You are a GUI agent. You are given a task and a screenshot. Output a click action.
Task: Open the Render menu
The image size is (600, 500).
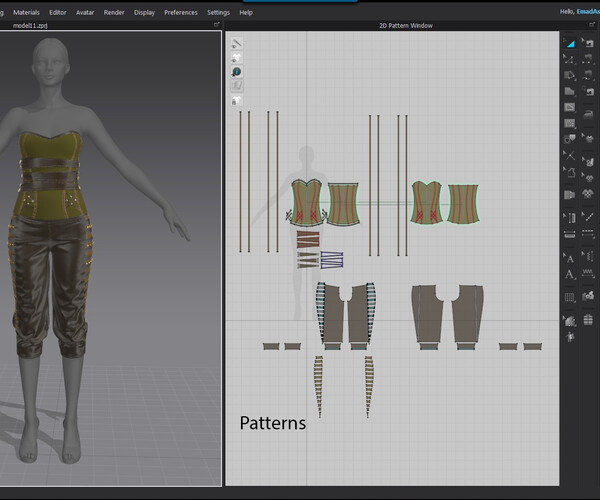point(114,13)
